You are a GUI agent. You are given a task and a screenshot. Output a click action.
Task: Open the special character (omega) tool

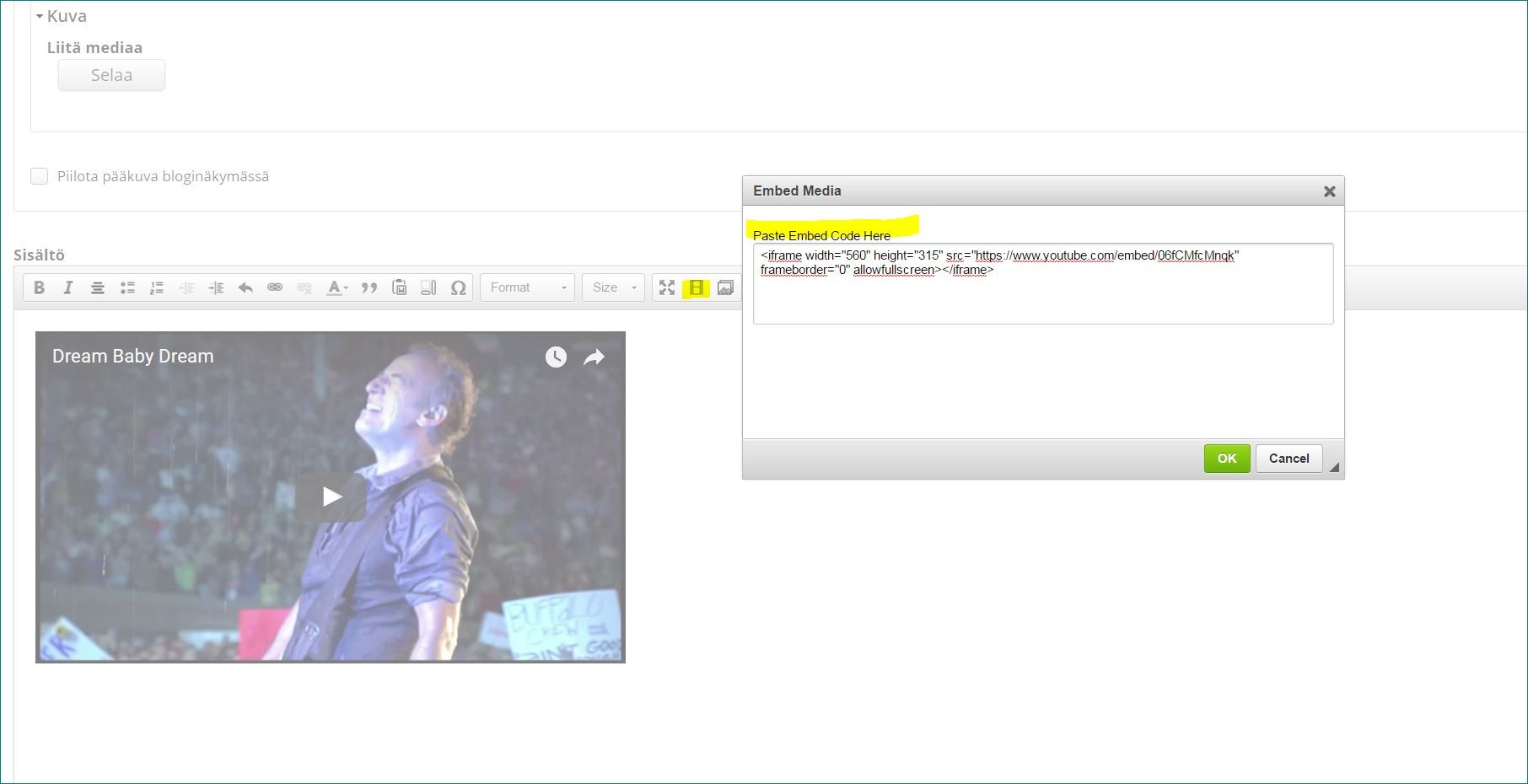(458, 287)
